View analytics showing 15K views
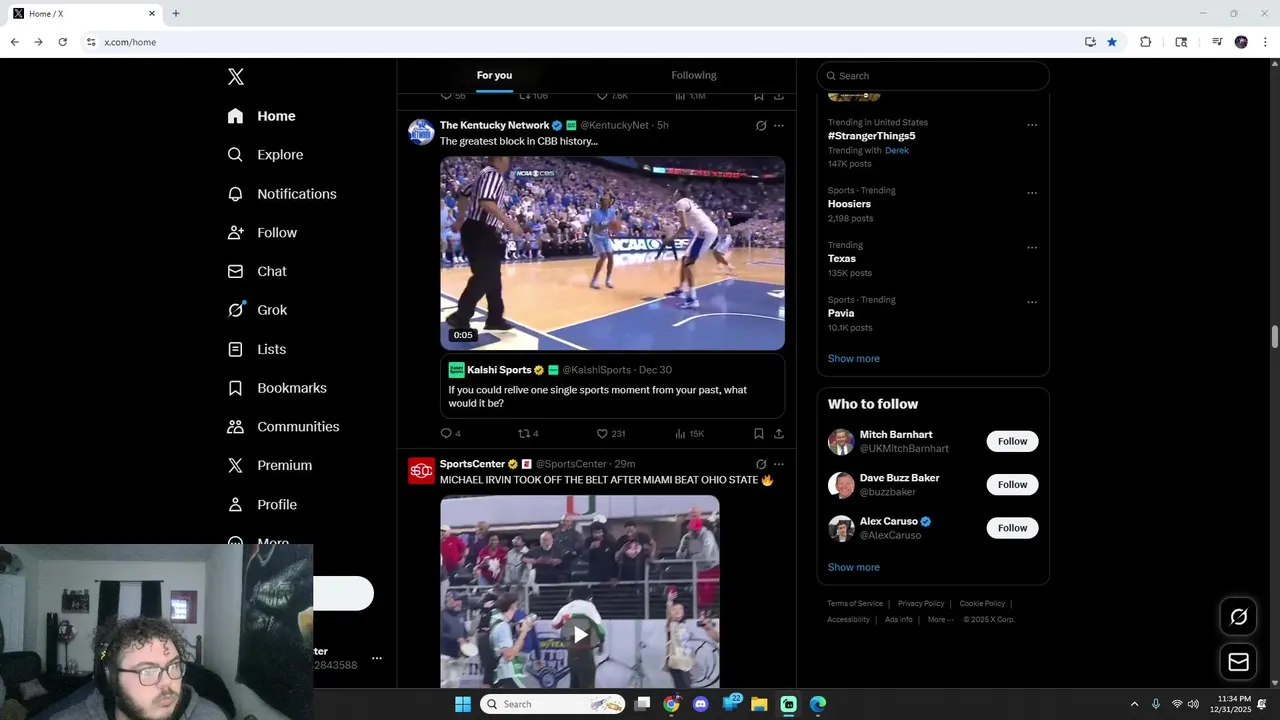Screen dimensions: 1280x720 click(689, 433)
